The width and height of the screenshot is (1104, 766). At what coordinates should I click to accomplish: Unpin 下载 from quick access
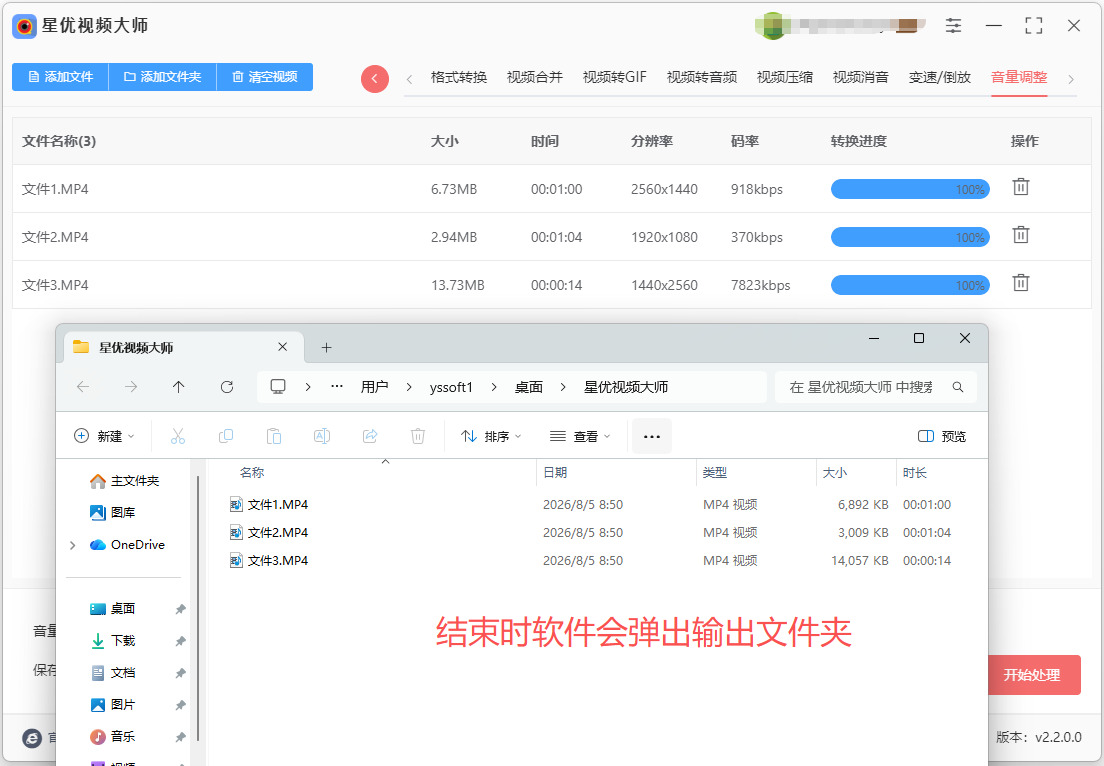click(180, 641)
